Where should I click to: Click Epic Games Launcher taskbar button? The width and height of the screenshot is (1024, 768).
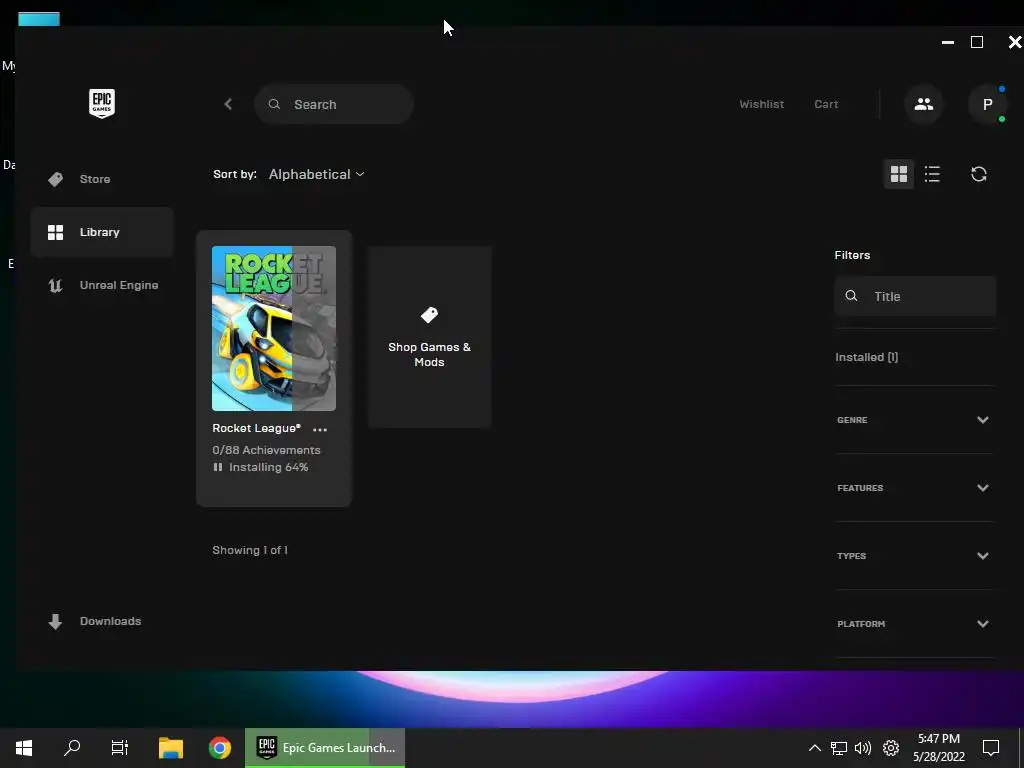[x=325, y=748]
